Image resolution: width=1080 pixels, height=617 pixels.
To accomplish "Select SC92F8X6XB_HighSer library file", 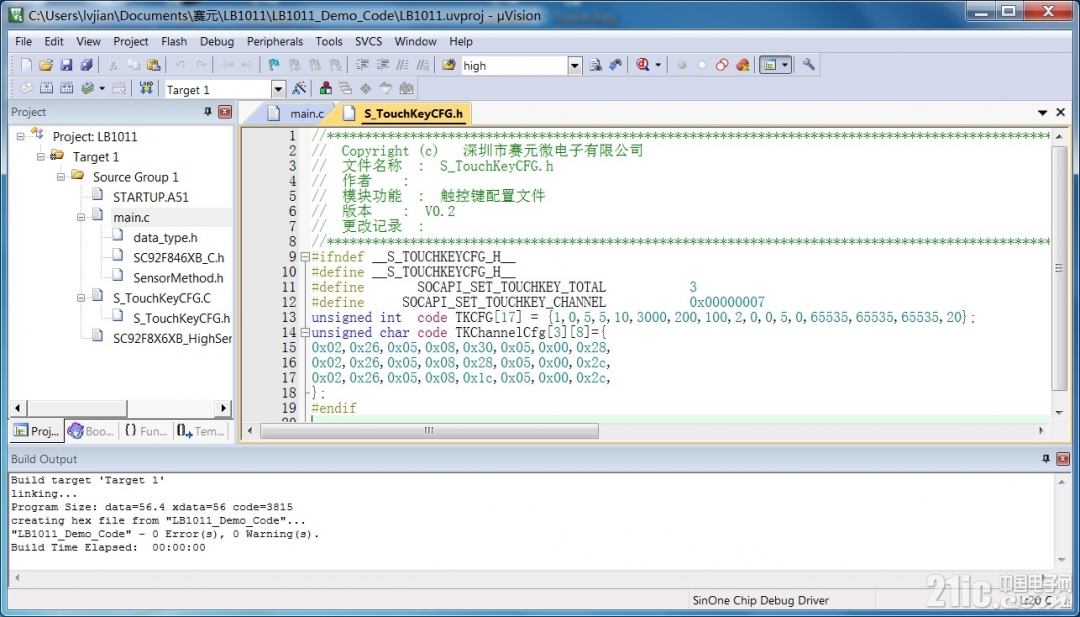I will coord(172,338).
